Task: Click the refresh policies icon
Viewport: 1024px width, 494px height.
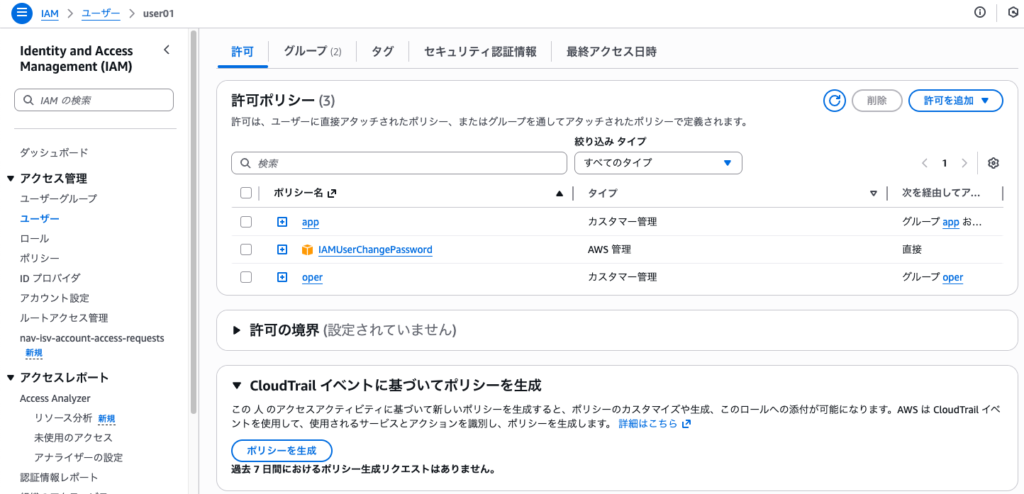Action: click(x=834, y=100)
